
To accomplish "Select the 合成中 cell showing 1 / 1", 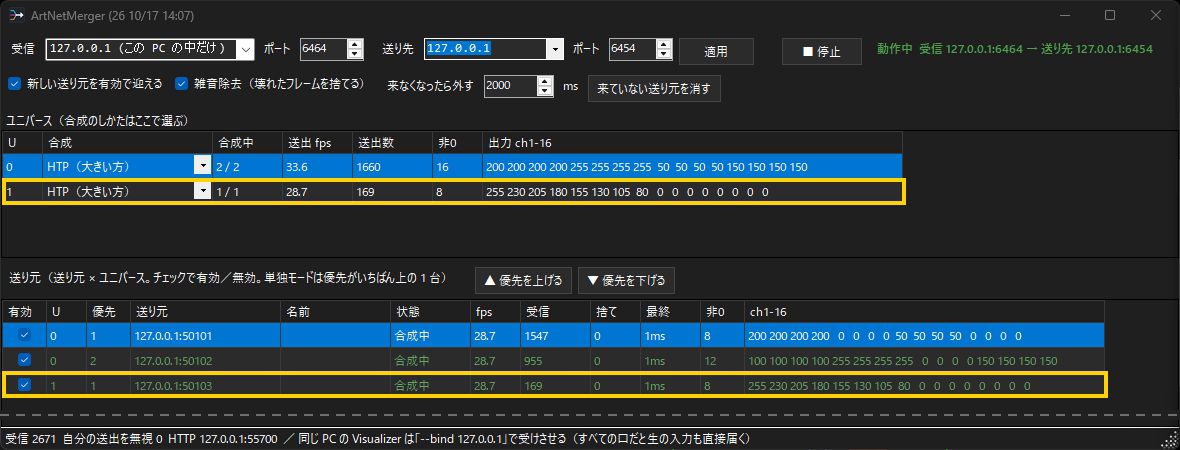I will (x=248, y=192).
